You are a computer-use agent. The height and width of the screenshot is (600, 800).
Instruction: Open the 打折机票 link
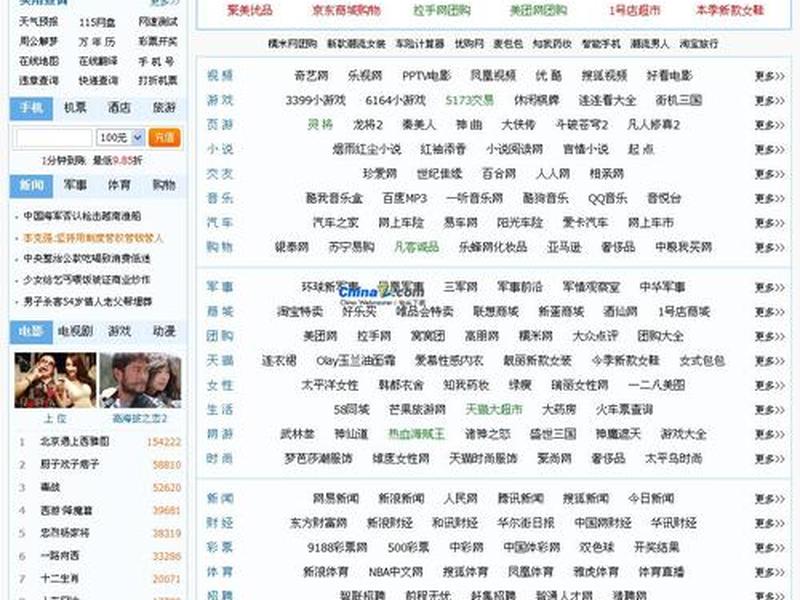click(x=158, y=81)
